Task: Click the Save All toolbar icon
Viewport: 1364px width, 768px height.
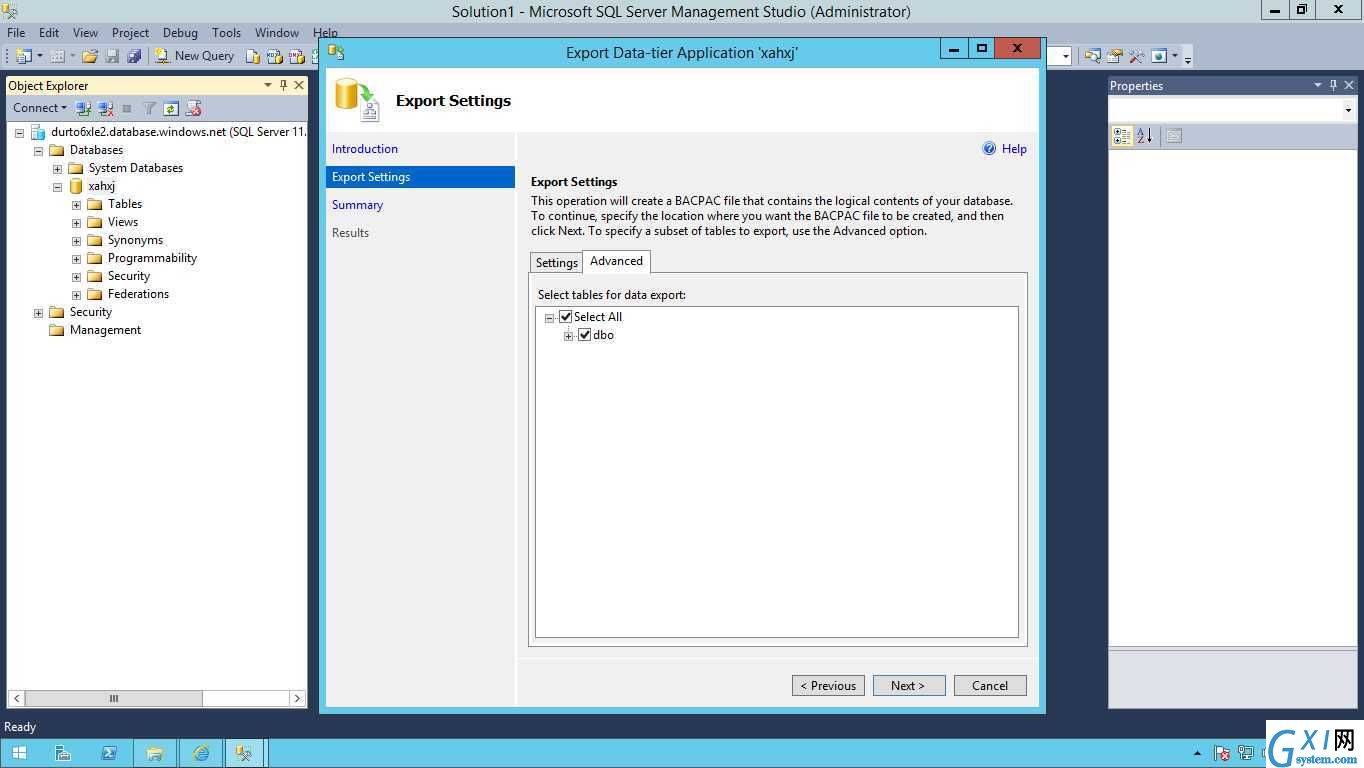Action: [x=134, y=56]
